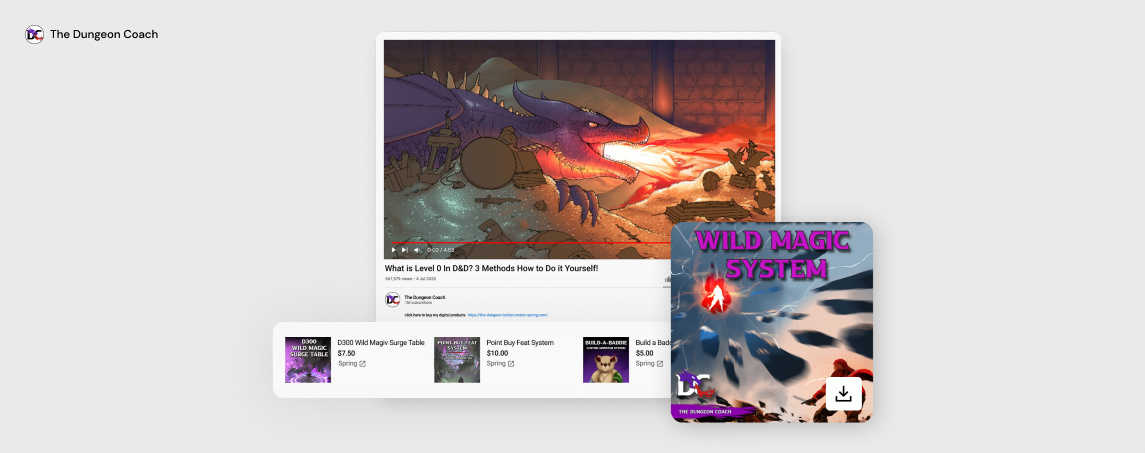The image size is (1145, 453).
Task: Open Spring link under the $5.00 product
Action: 649,363
